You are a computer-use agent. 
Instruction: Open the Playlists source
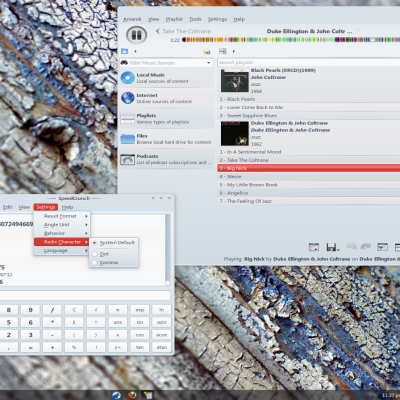coord(167,118)
